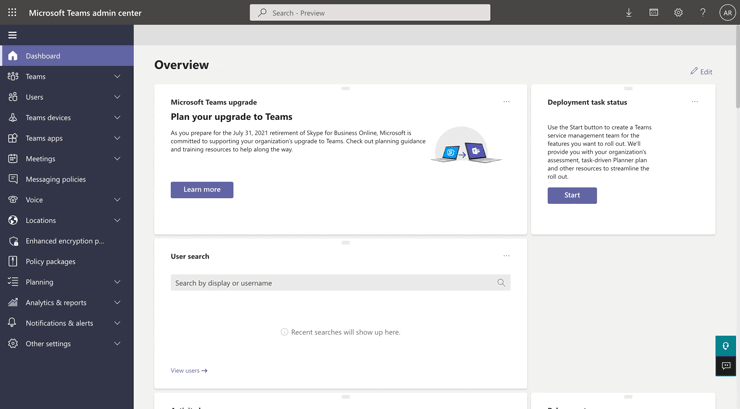The image size is (740, 409).
Task: Follow the View users link
Action: 189,371
